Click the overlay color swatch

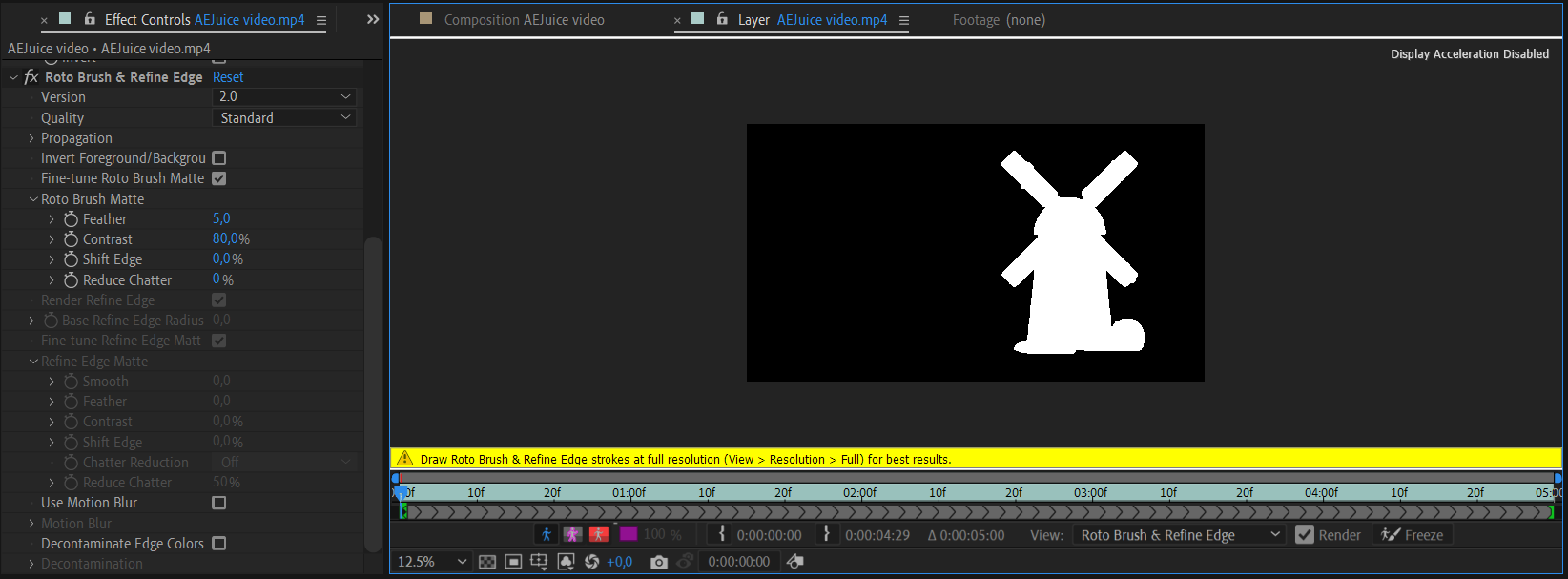(x=628, y=535)
